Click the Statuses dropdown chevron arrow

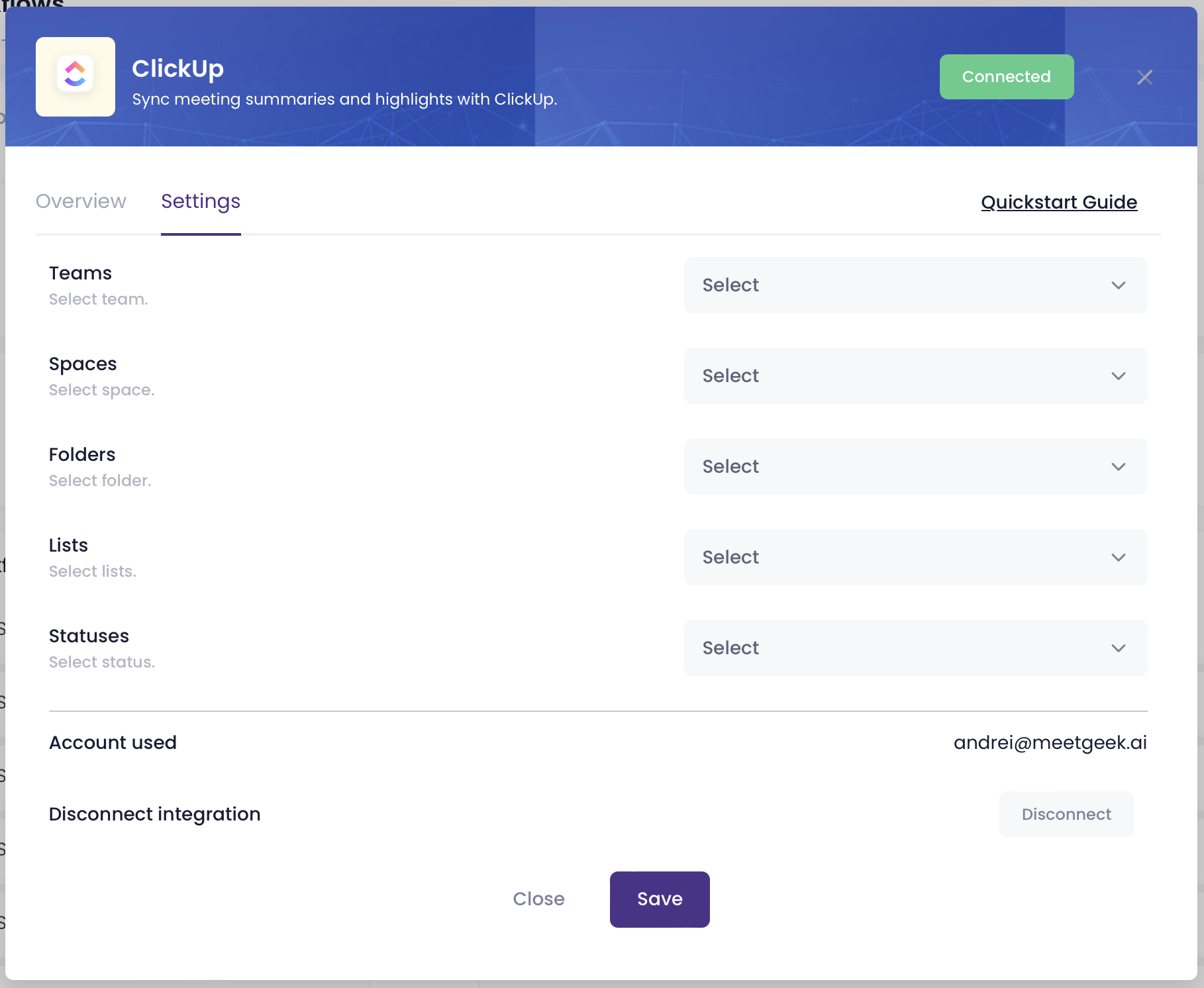click(x=1118, y=648)
